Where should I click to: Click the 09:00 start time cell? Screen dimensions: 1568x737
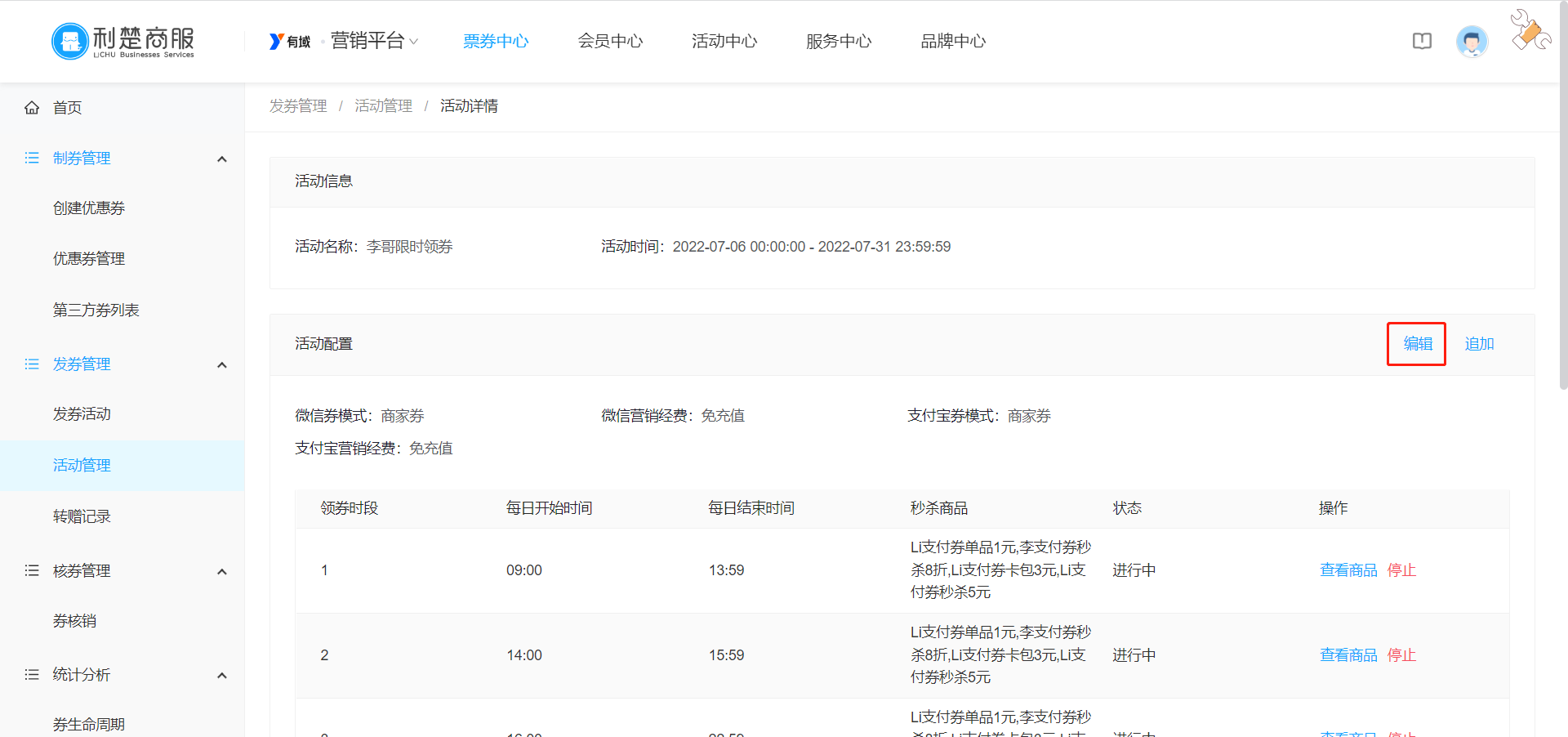(x=523, y=570)
